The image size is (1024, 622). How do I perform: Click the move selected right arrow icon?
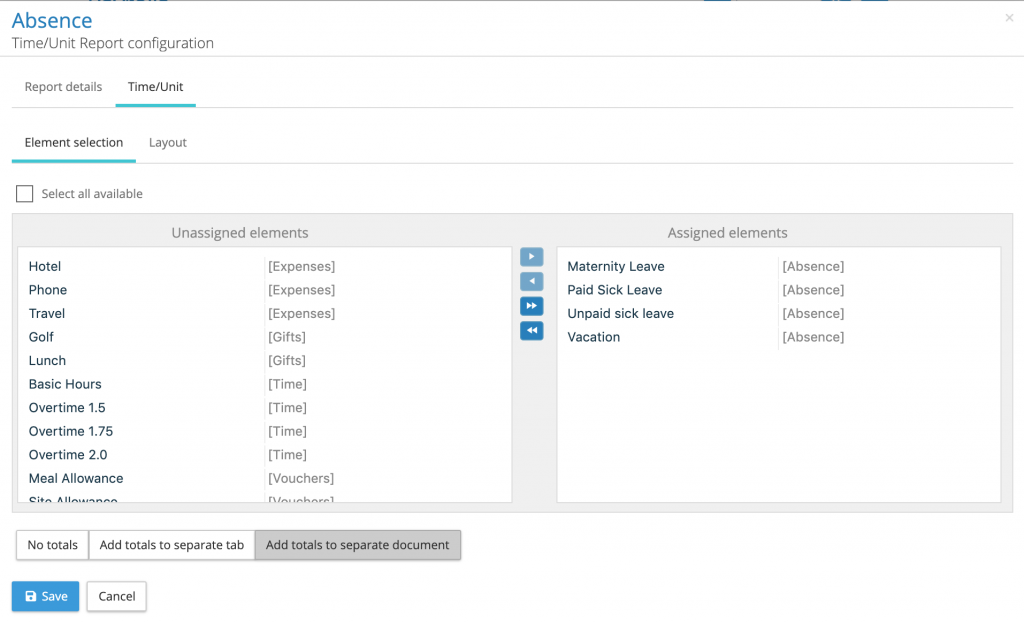pyautogui.click(x=531, y=257)
